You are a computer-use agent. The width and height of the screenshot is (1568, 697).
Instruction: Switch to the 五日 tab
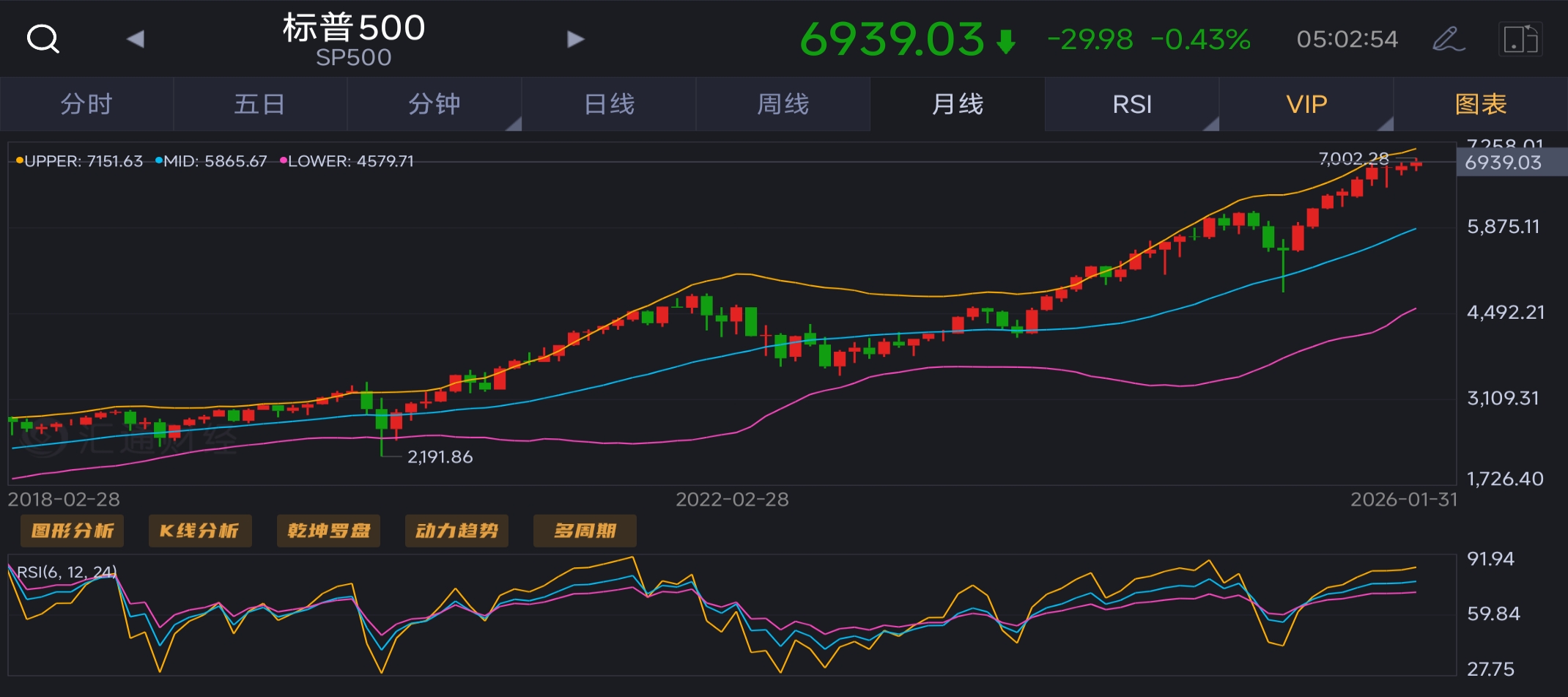click(x=260, y=104)
